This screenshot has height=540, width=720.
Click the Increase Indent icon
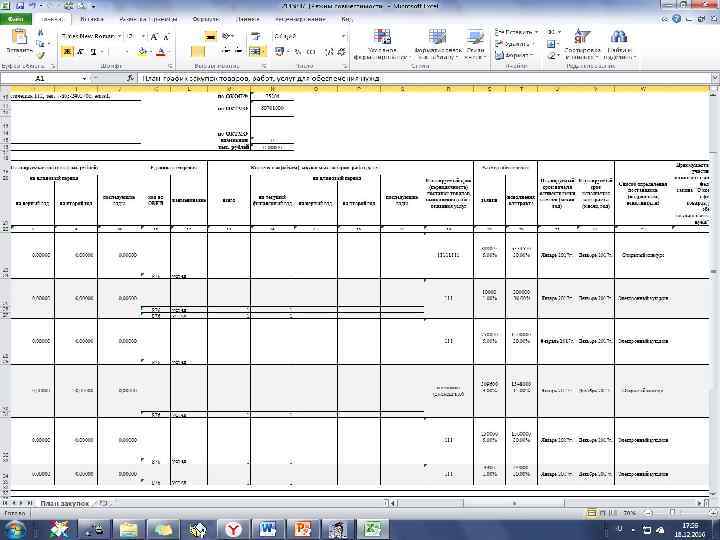pos(239,51)
